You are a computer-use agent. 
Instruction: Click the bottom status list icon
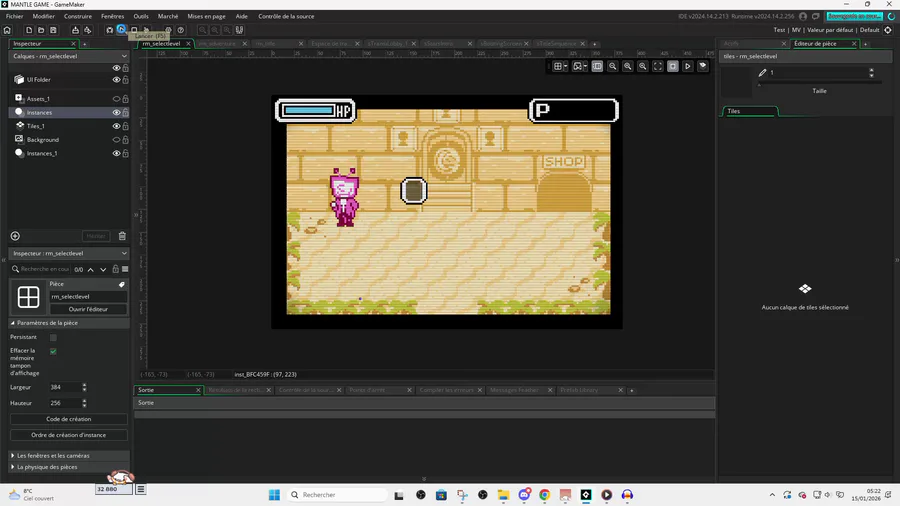(x=141, y=489)
